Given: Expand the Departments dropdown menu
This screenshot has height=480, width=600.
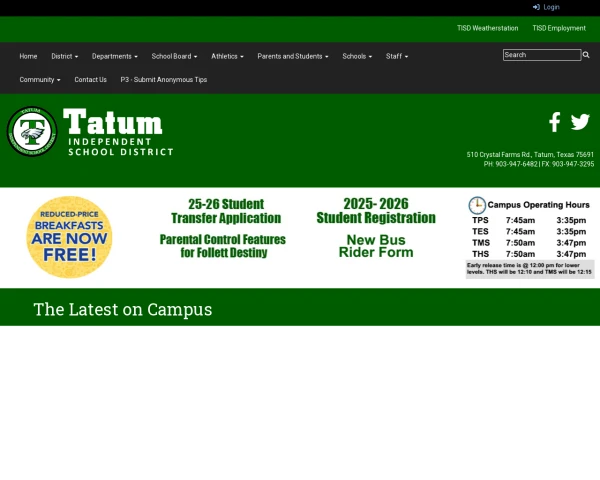Looking at the screenshot, I should tap(115, 56).
